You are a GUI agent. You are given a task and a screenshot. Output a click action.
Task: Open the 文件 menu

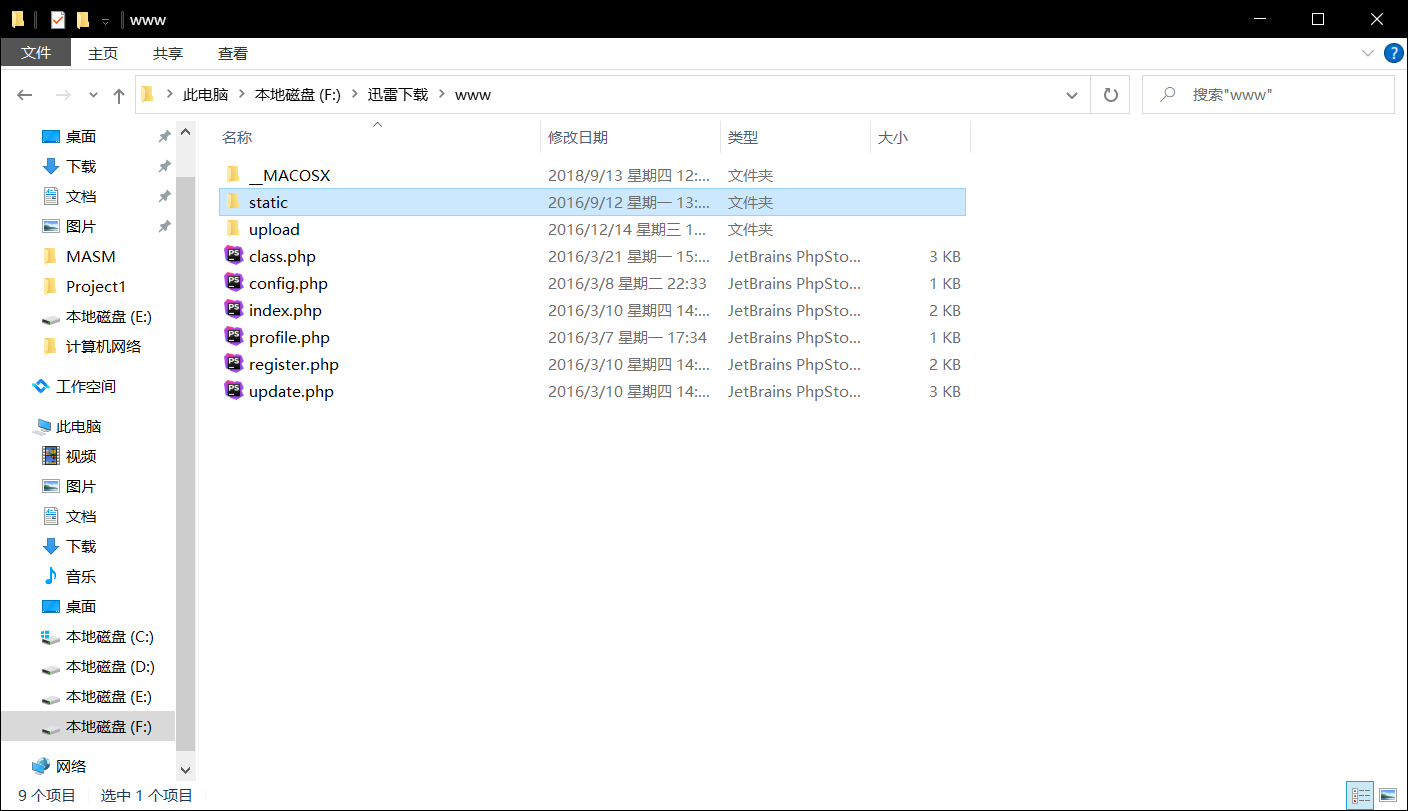(x=36, y=53)
